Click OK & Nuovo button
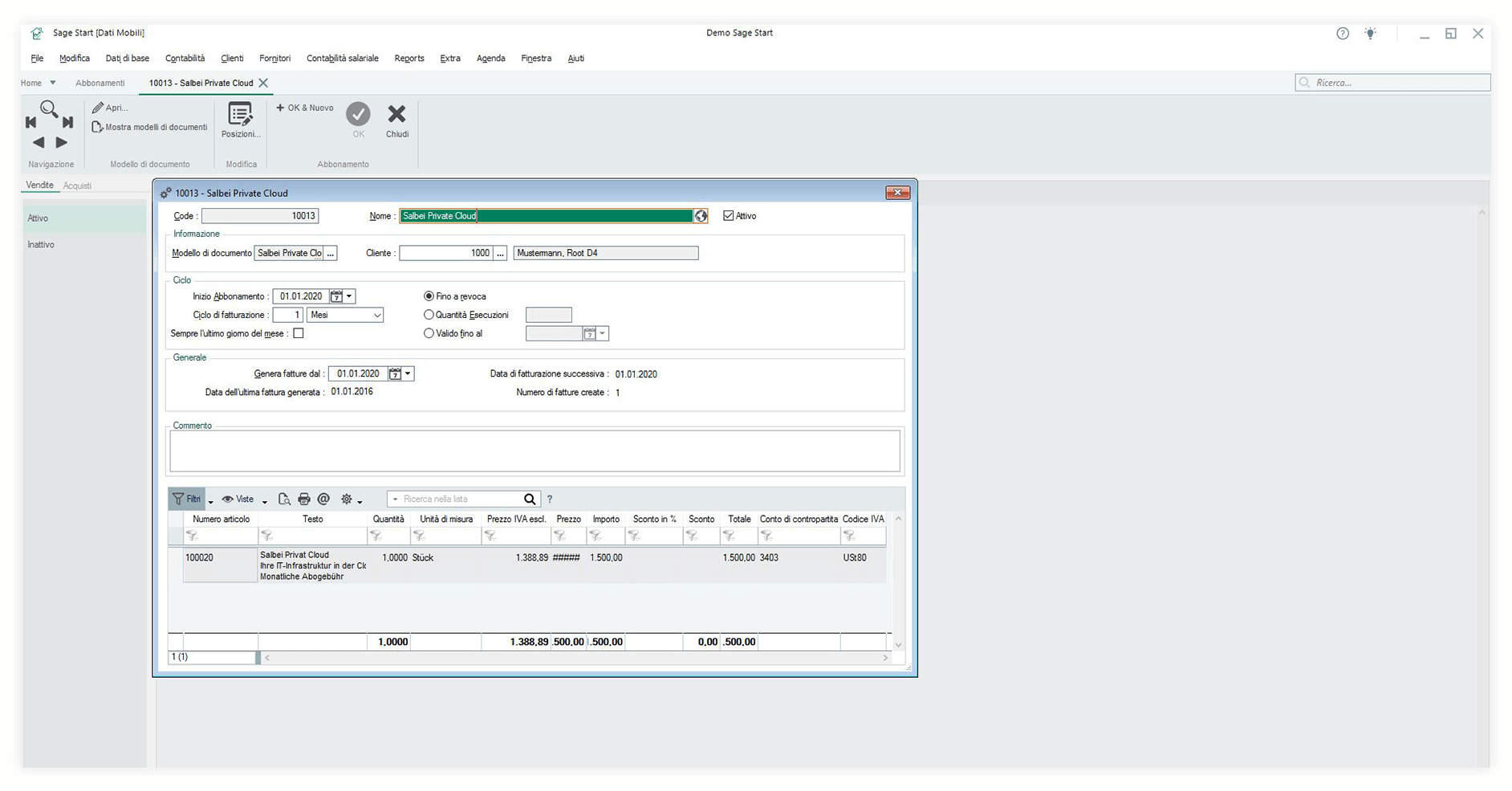1512x791 pixels. 305,108
